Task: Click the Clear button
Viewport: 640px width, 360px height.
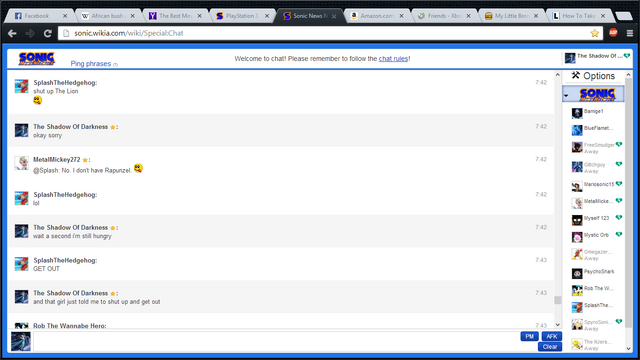Action: pyautogui.click(x=550, y=347)
